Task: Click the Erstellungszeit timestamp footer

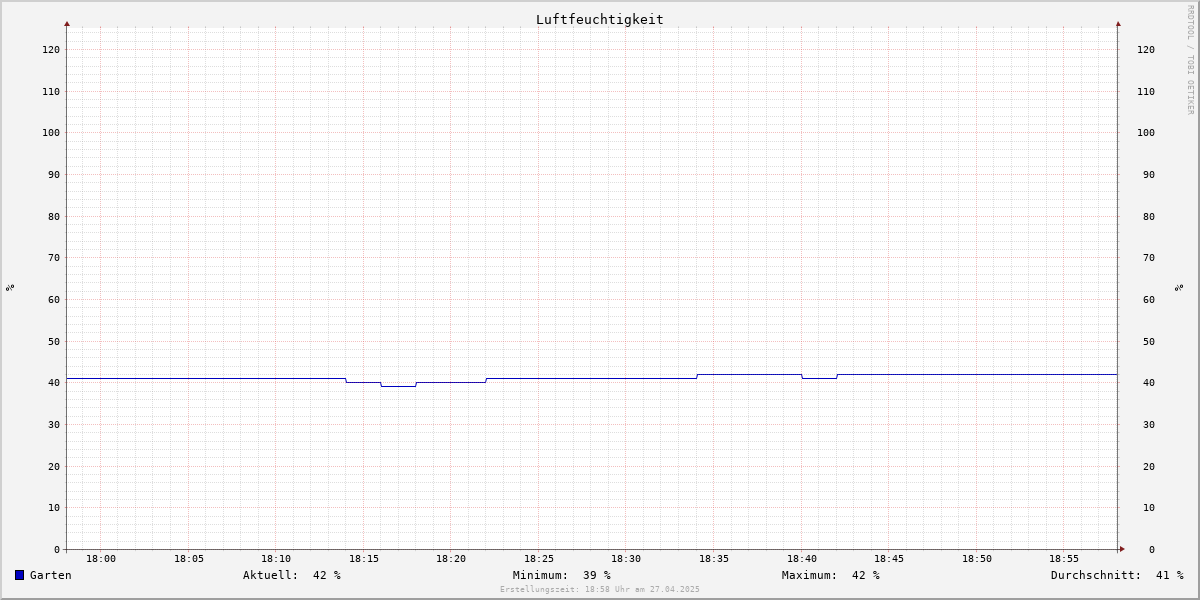Action: tap(600, 589)
